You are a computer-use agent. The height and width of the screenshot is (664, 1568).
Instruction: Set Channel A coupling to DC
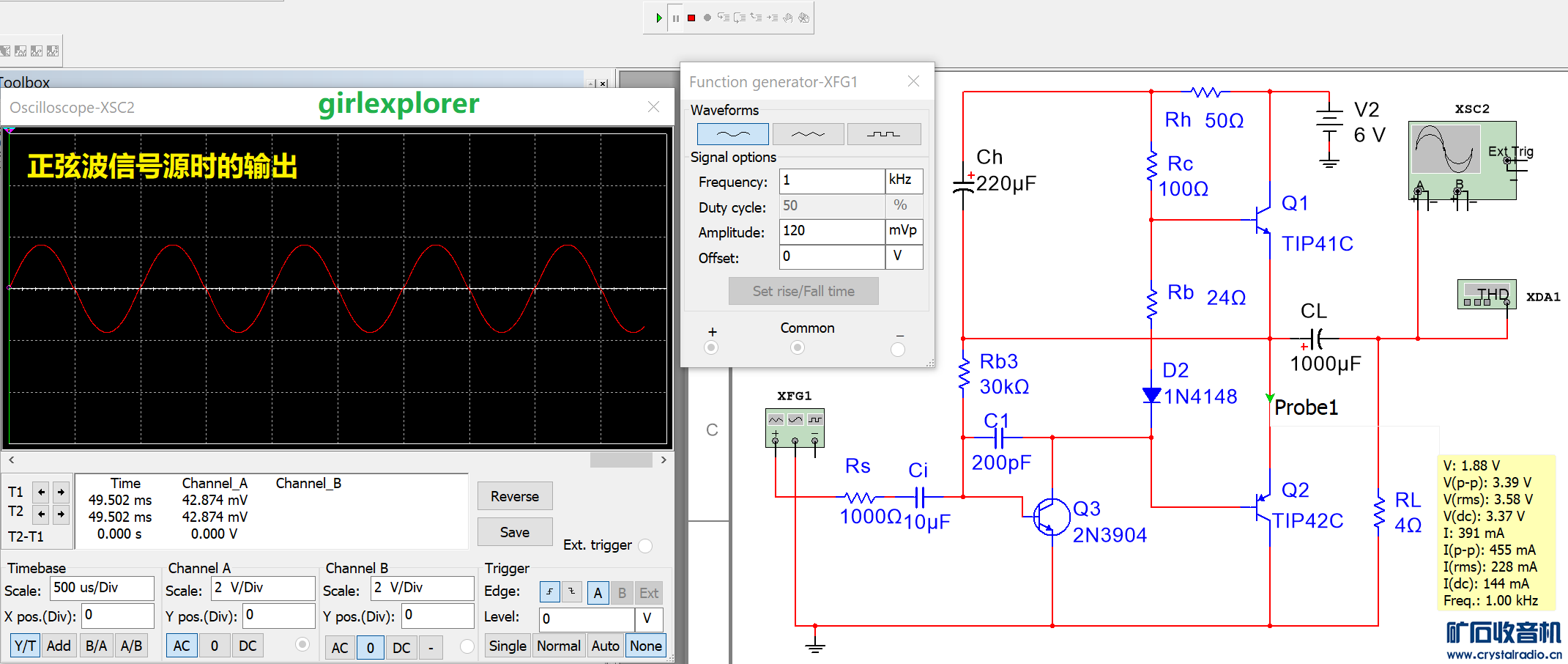pyautogui.click(x=248, y=646)
